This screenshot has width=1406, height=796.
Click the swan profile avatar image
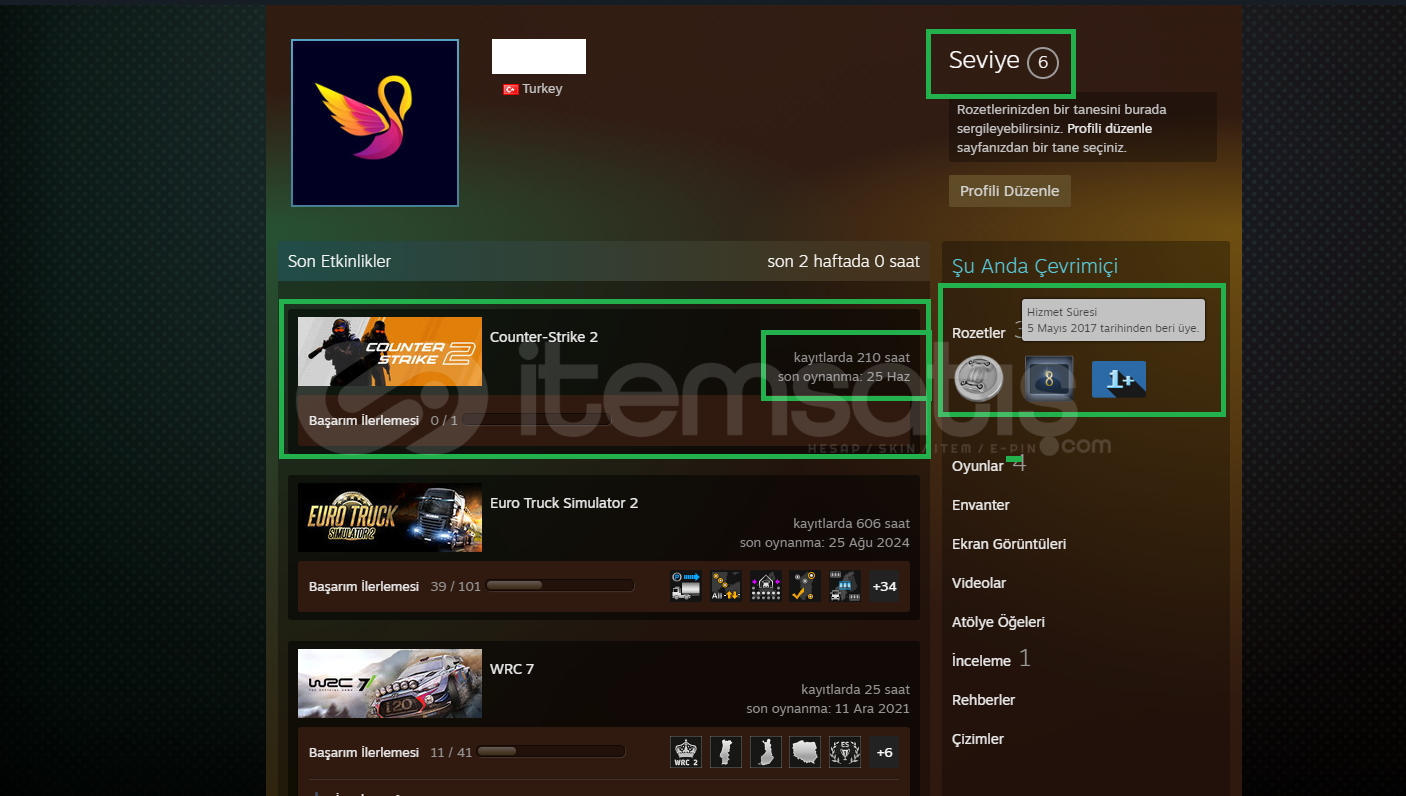click(x=375, y=123)
